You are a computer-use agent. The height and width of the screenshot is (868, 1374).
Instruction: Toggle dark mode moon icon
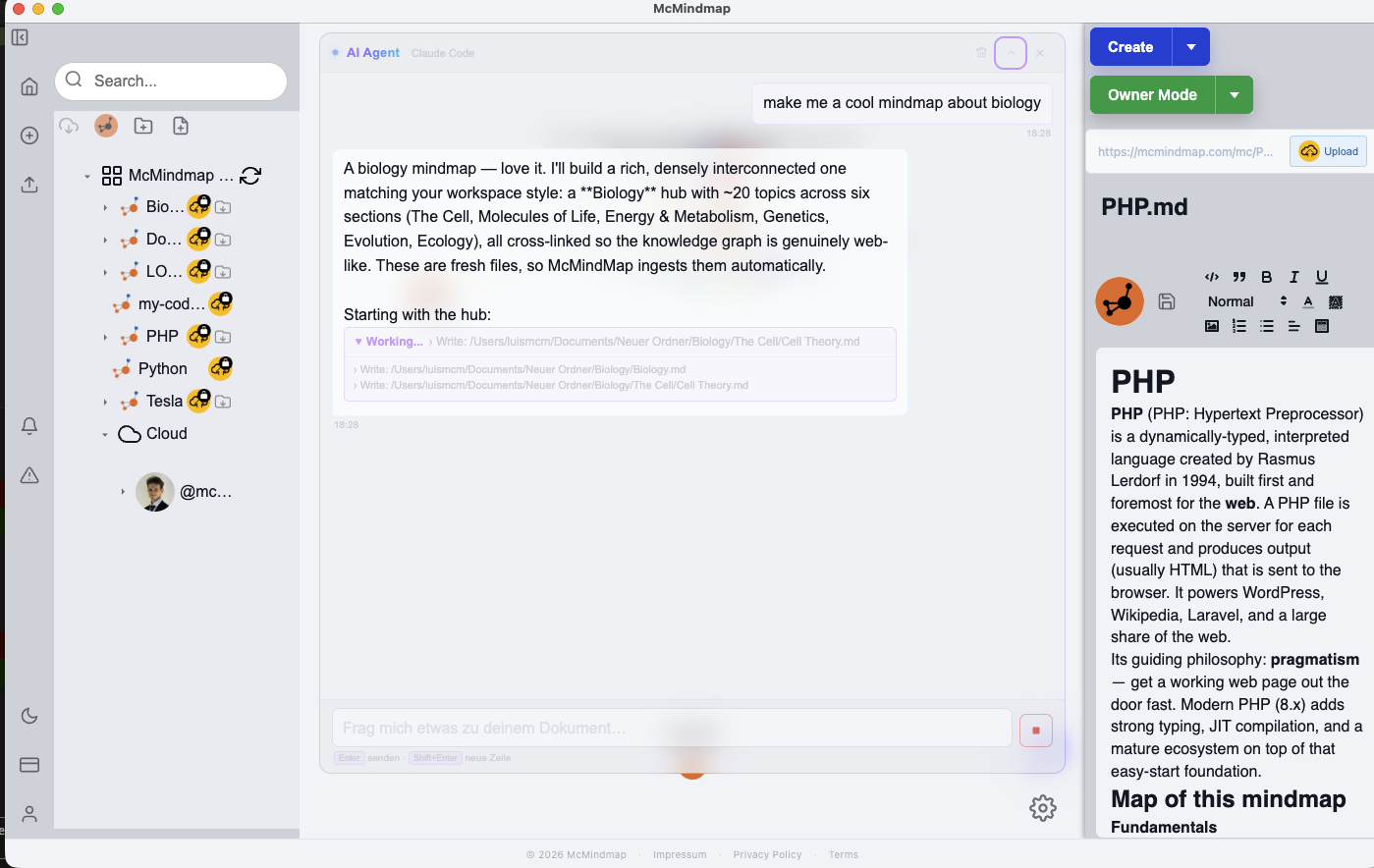coord(29,716)
